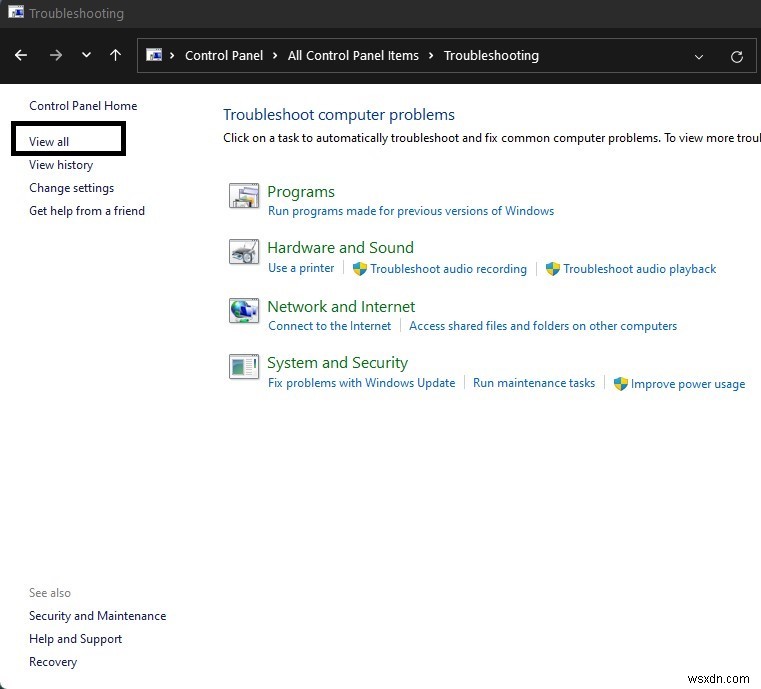Click the Programs category icon
This screenshot has width=761, height=689.
(x=244, y=196)
